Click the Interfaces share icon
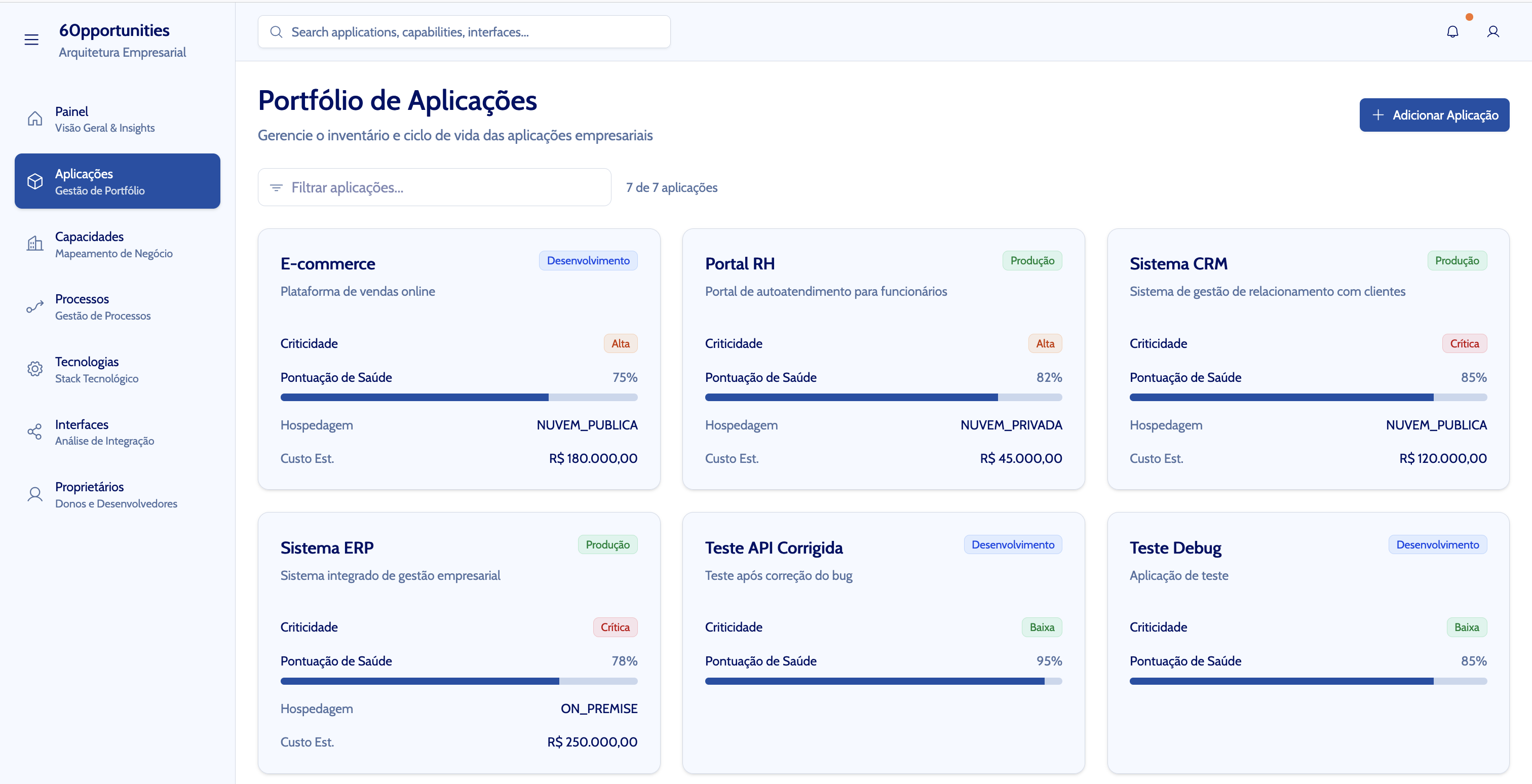 35,432
